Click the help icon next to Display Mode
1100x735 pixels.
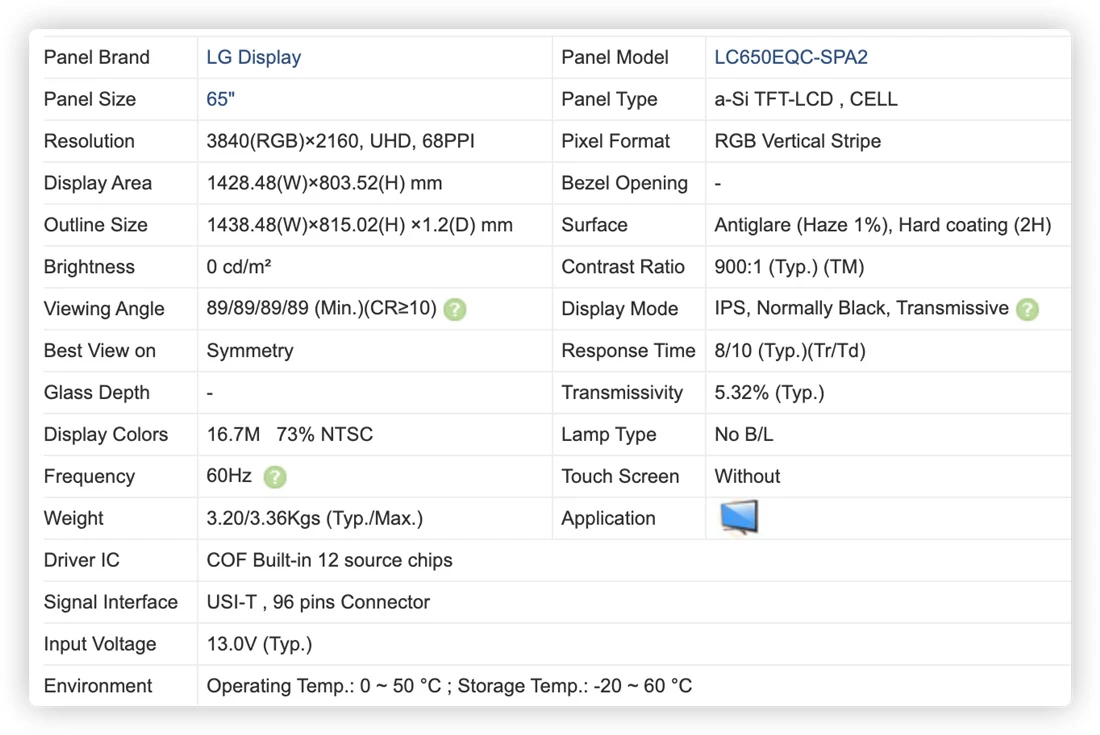click(x=1027, y=309)
